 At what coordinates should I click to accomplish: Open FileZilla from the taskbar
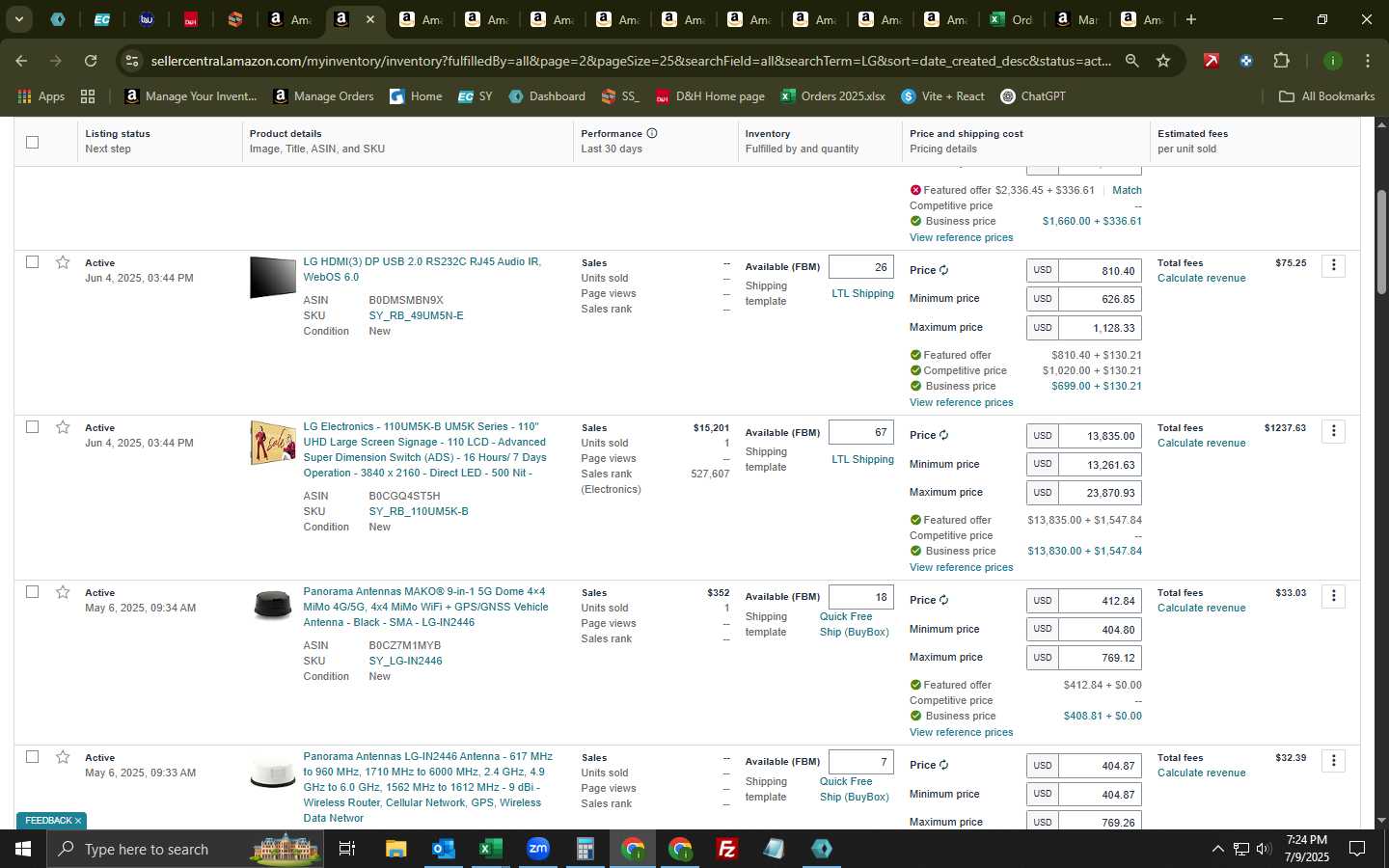[x=727, y=849]
